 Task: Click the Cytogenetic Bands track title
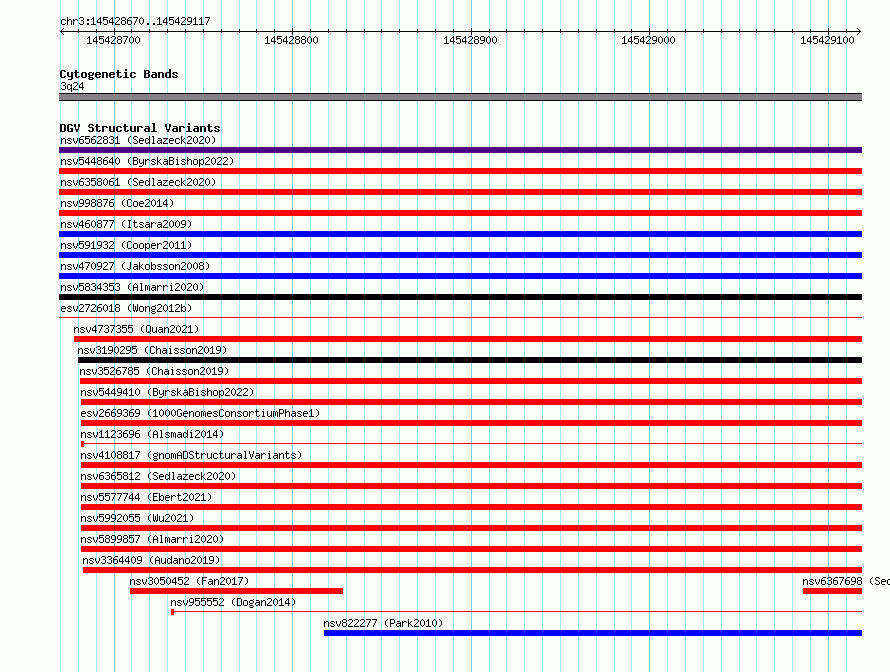tap(119, 74)
